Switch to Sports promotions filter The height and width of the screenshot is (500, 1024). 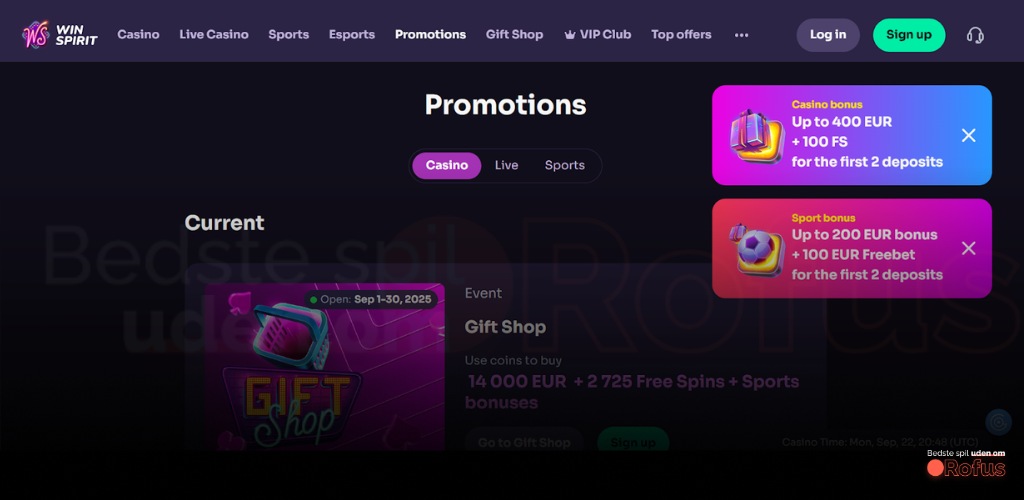pyautogui.click(x=565, y=166)
